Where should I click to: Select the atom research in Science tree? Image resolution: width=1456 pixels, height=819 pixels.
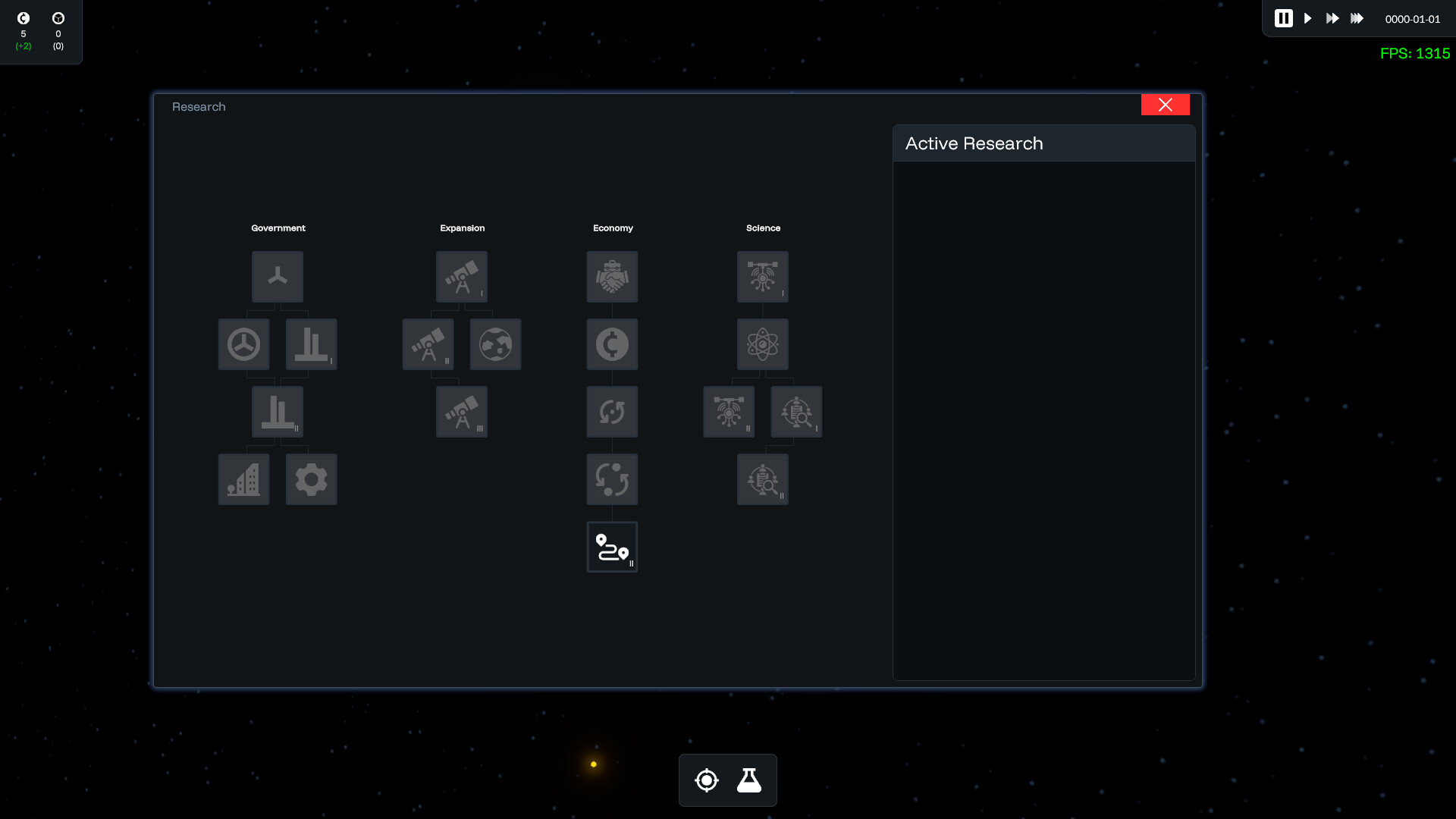coord(762,344)
